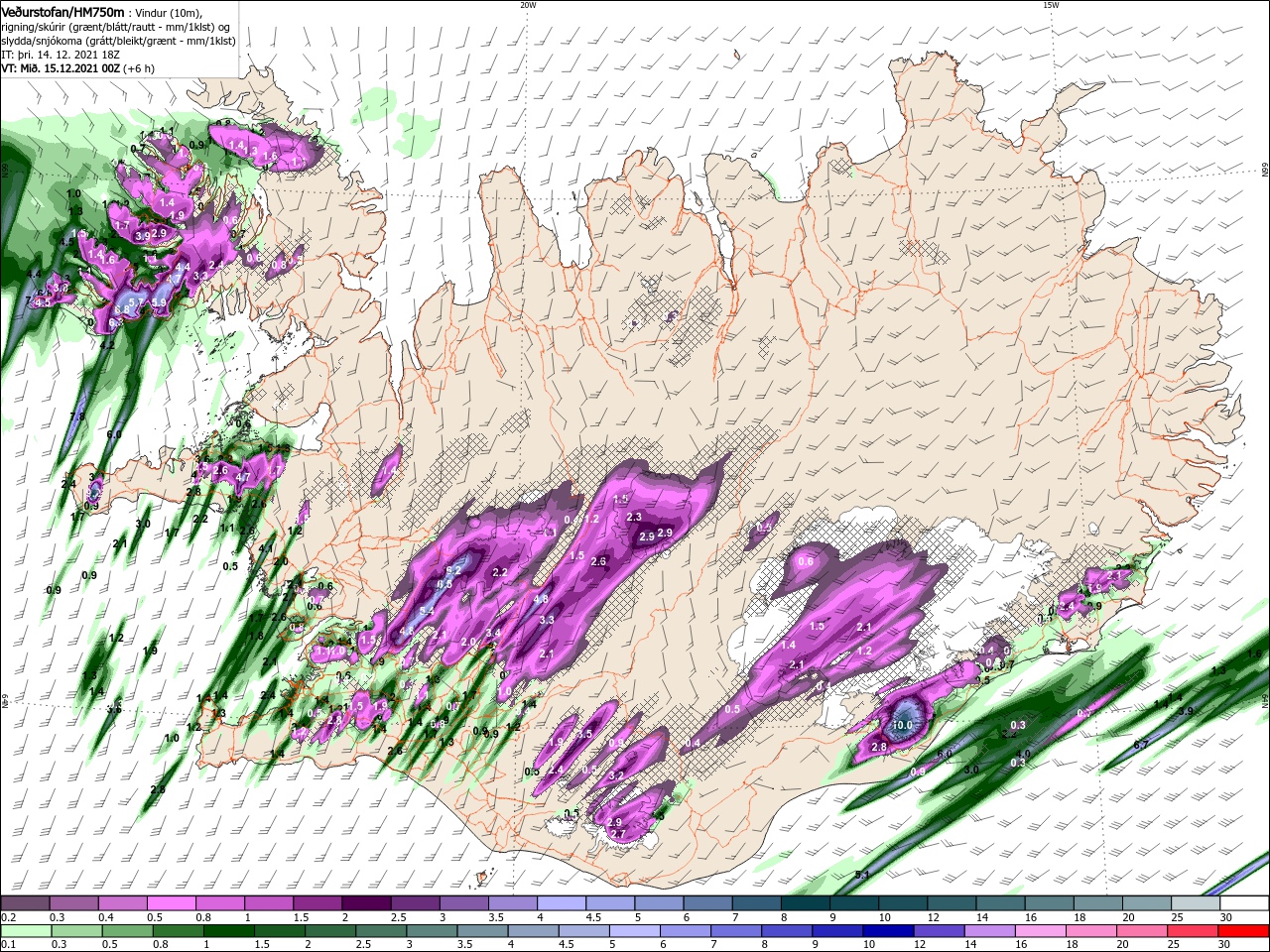1270x952 pixels.
Task: Select top-row dark teal swatch between 9 and 10
Action: coord(854,902)
